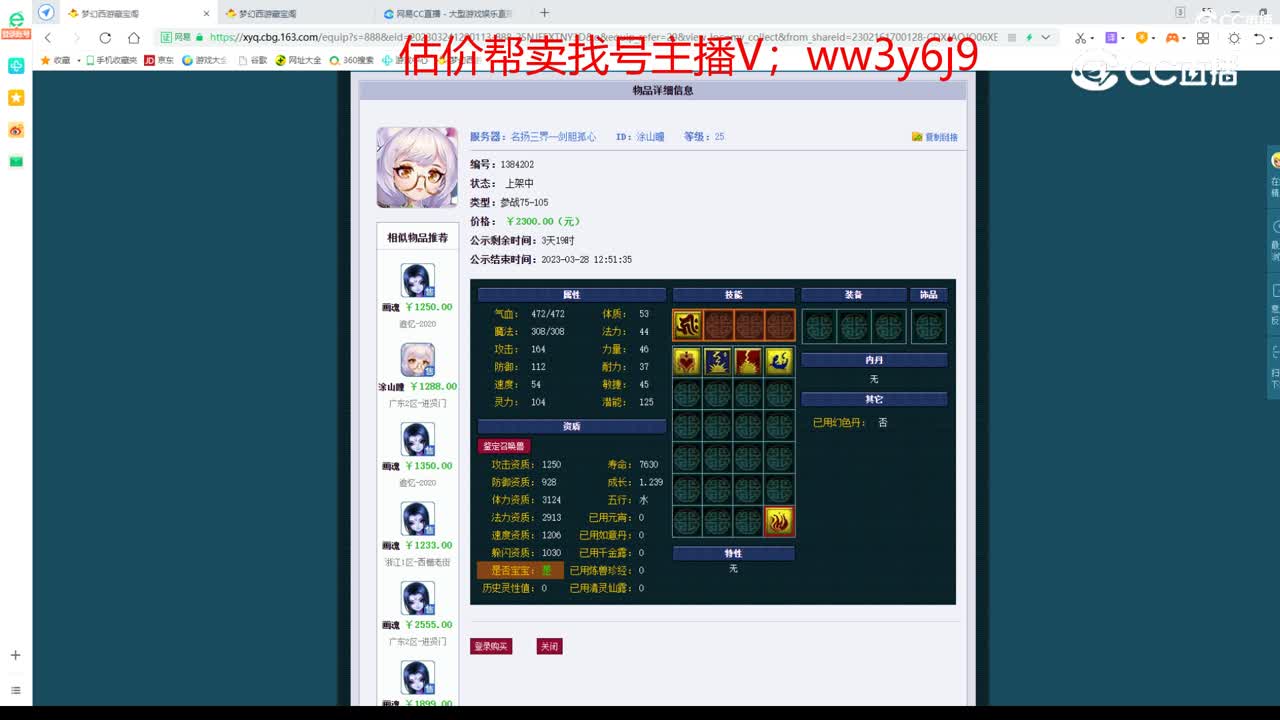
Task: Click the 360搜索 bookmark icon
Action: point(335,60)
